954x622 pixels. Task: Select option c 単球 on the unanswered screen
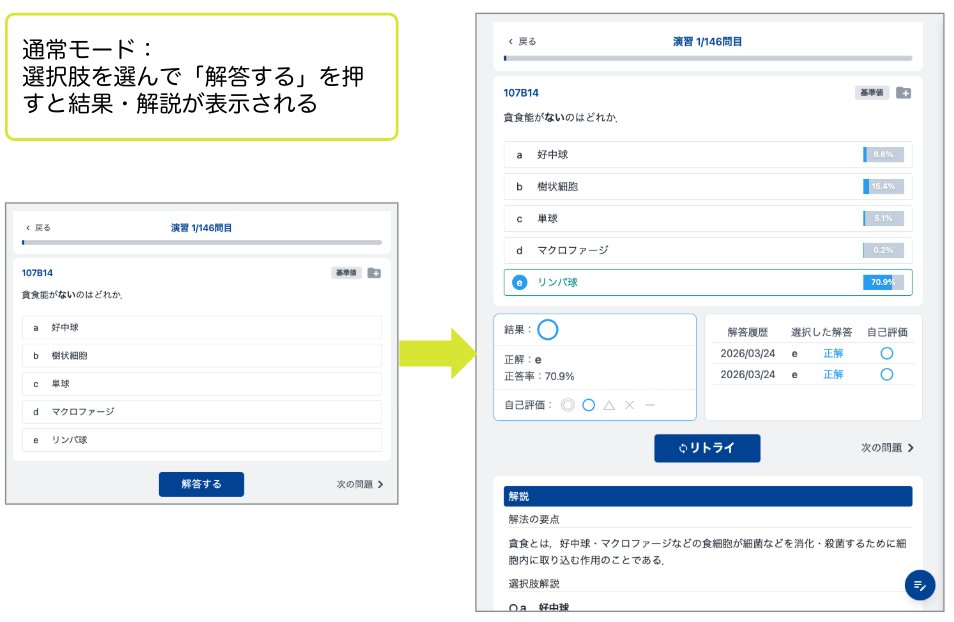201,384
